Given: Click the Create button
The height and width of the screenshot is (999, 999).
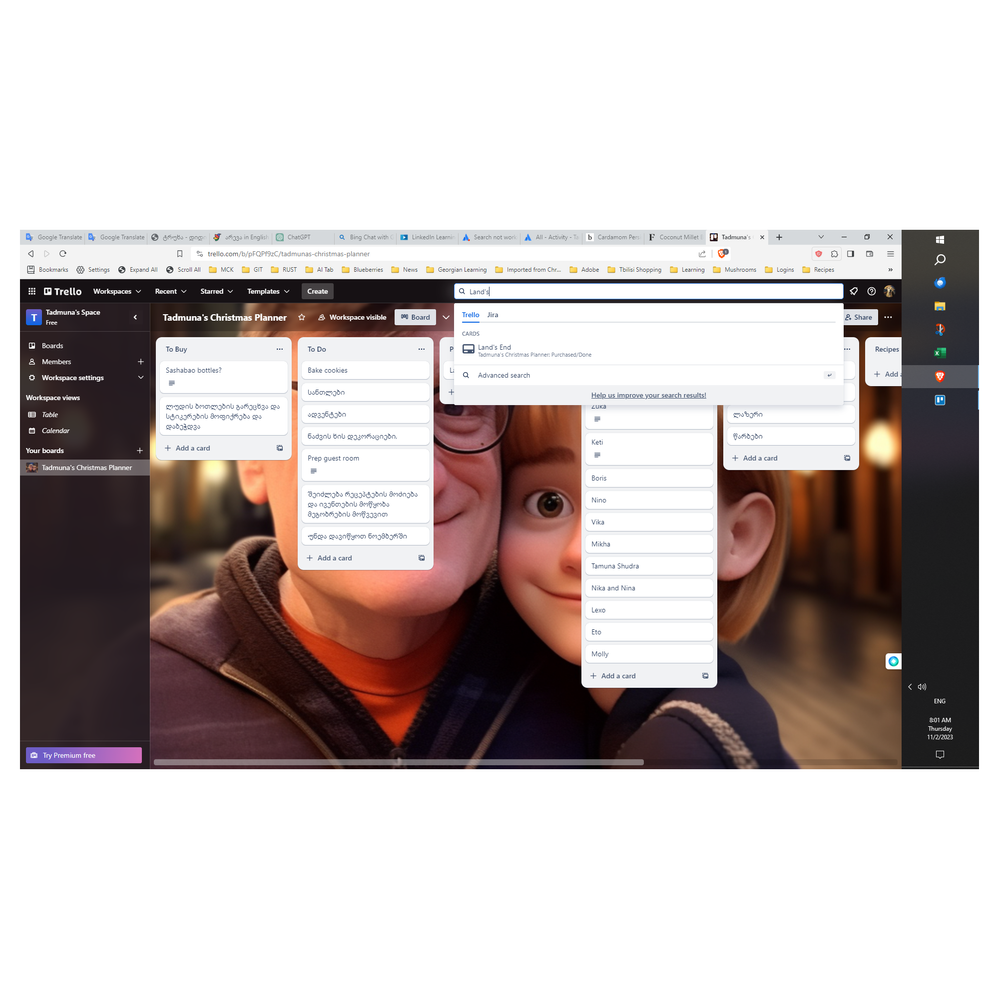Looking at the screenshot, I should (317, 291).
